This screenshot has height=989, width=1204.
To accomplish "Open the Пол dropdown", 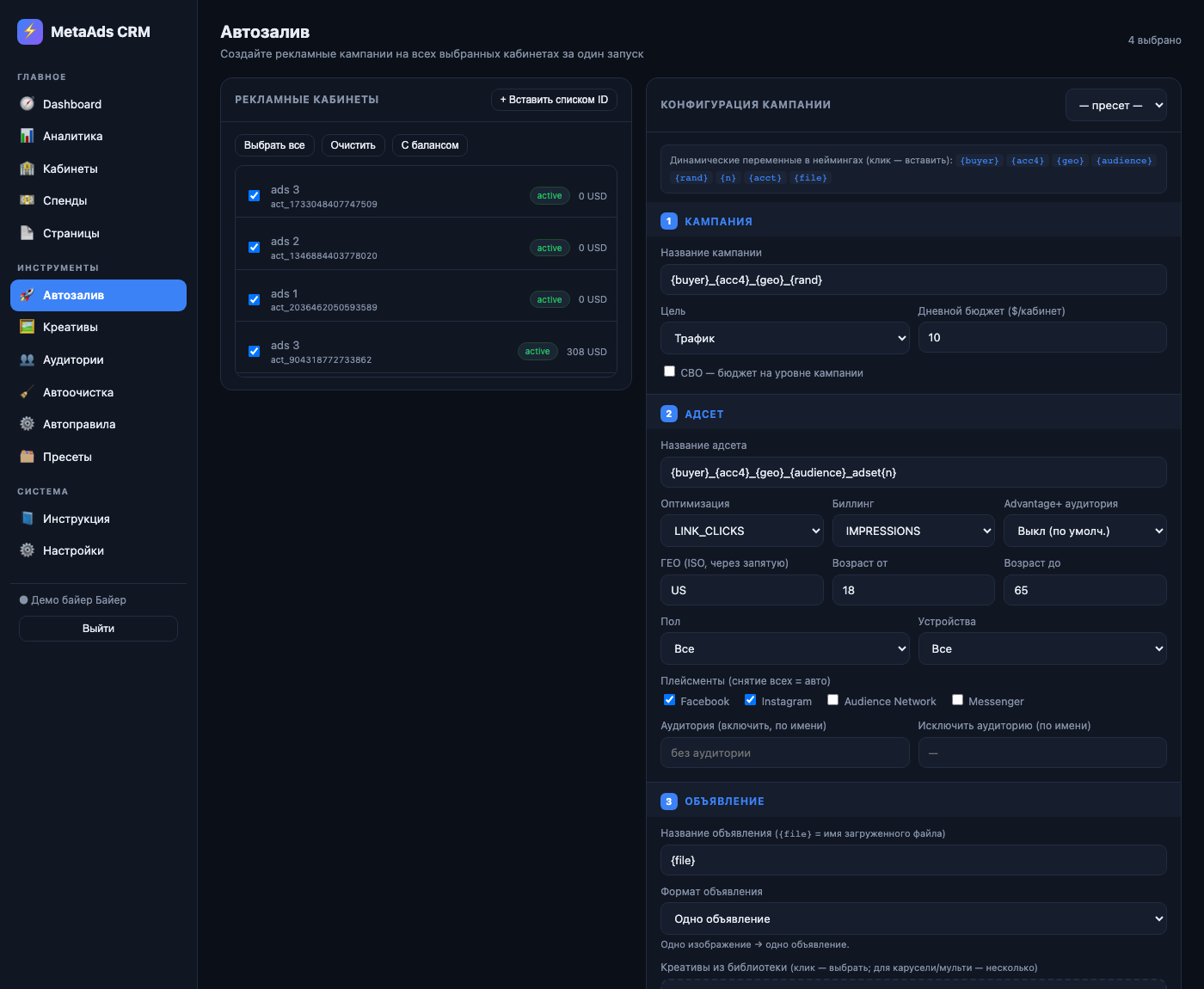I will [785, 648].
